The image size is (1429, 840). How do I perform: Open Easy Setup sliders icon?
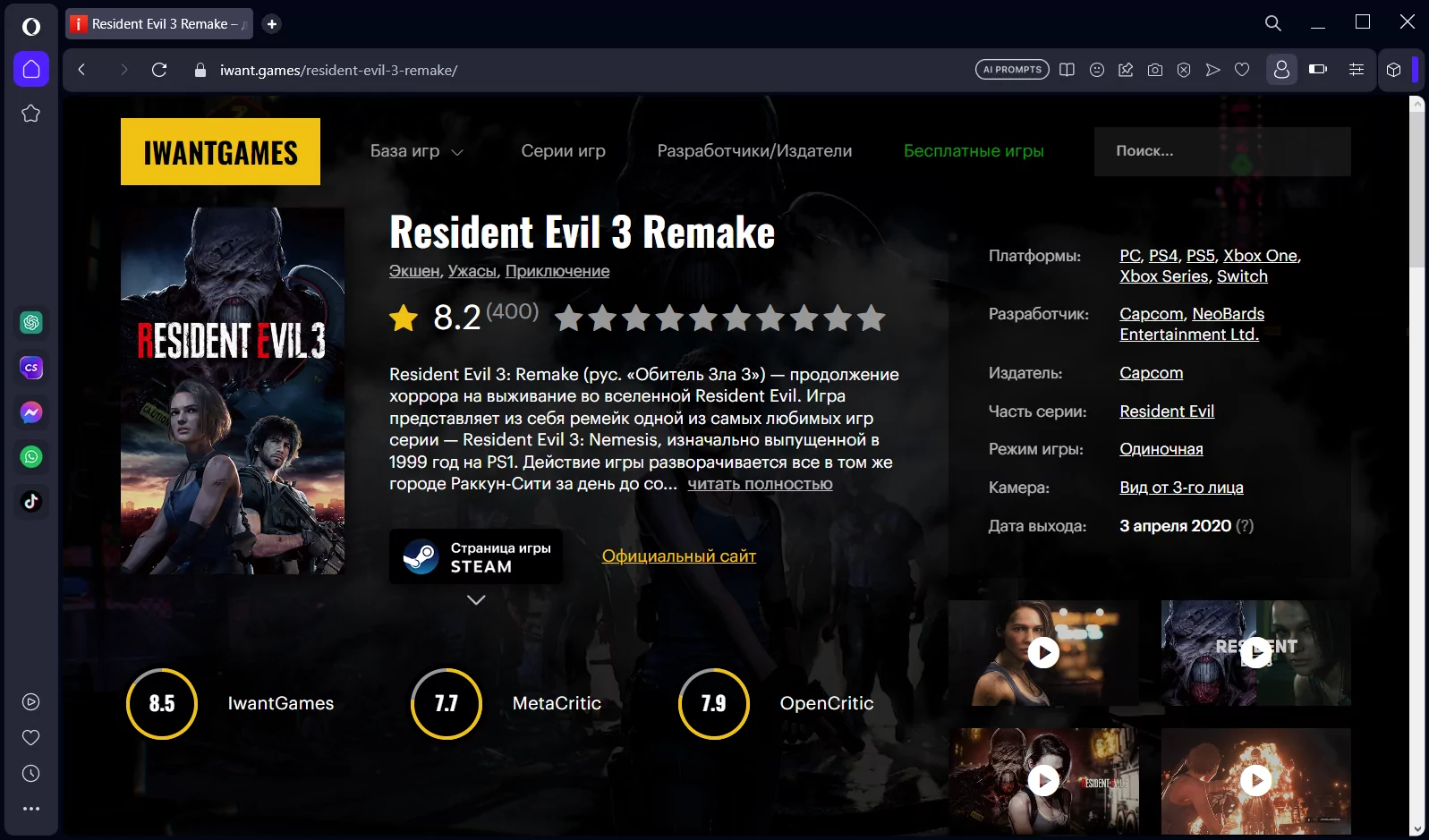click(x=1357, y=70)
